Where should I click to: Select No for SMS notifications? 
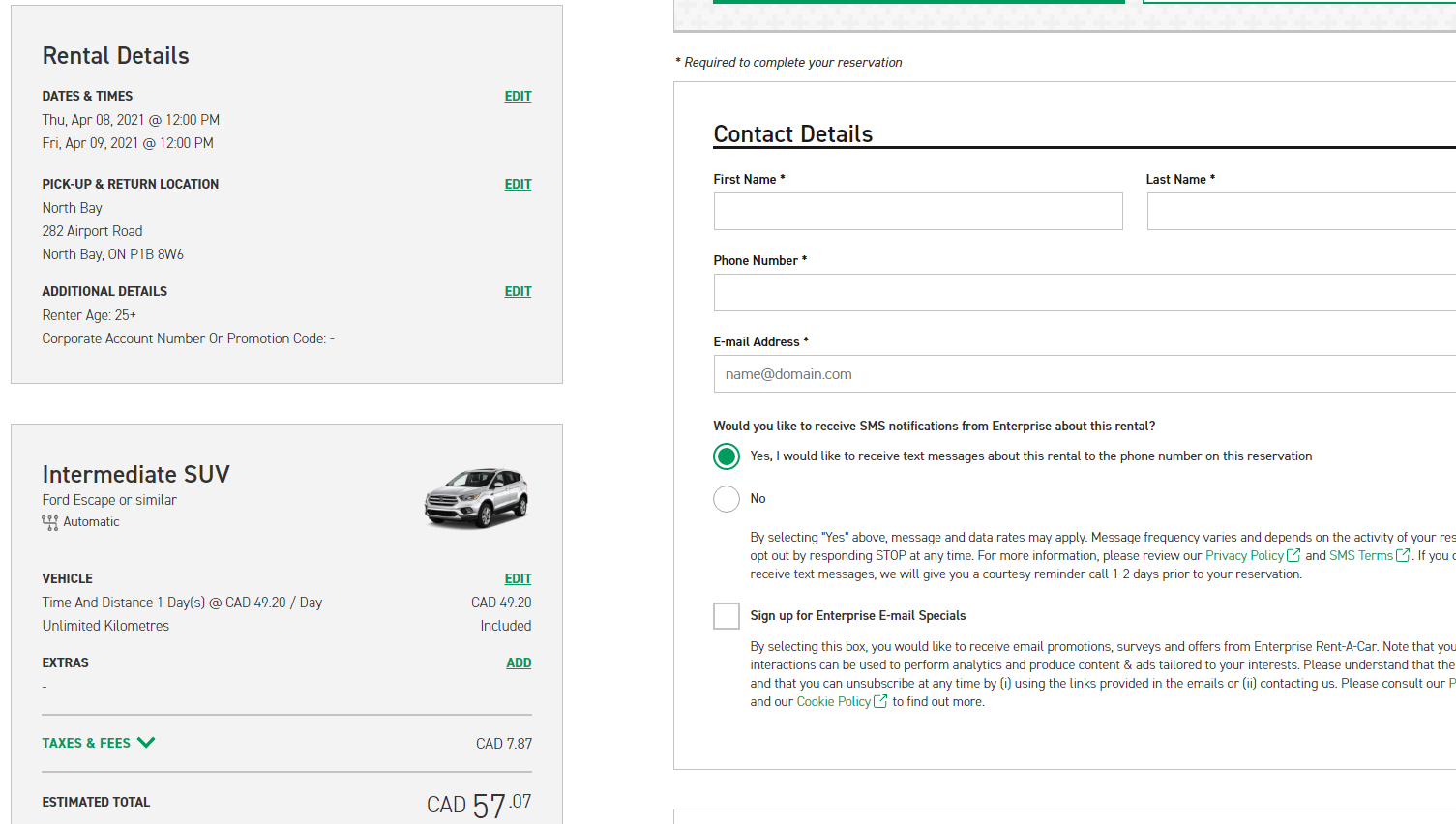727,499
